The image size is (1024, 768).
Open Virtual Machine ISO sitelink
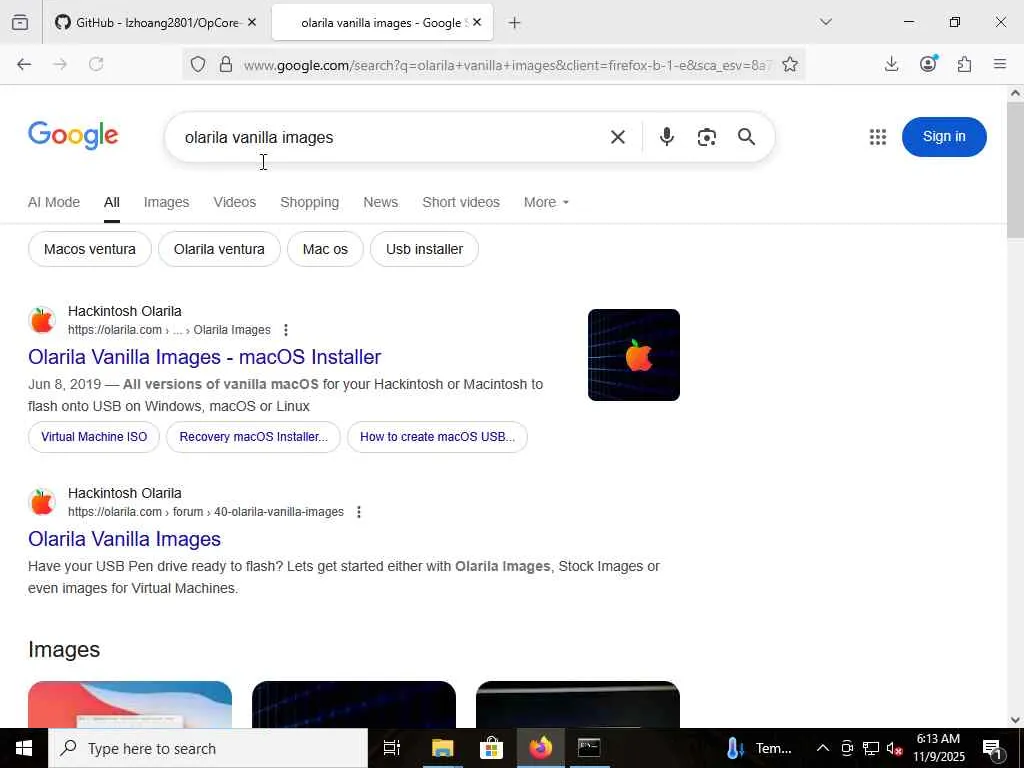[94, 437]
